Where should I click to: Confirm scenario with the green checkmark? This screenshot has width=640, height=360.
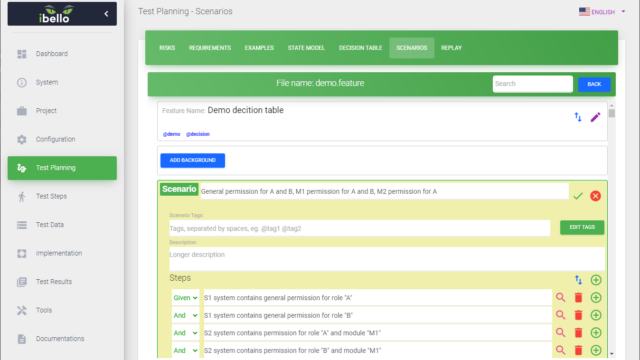click(x=578, y=196)
